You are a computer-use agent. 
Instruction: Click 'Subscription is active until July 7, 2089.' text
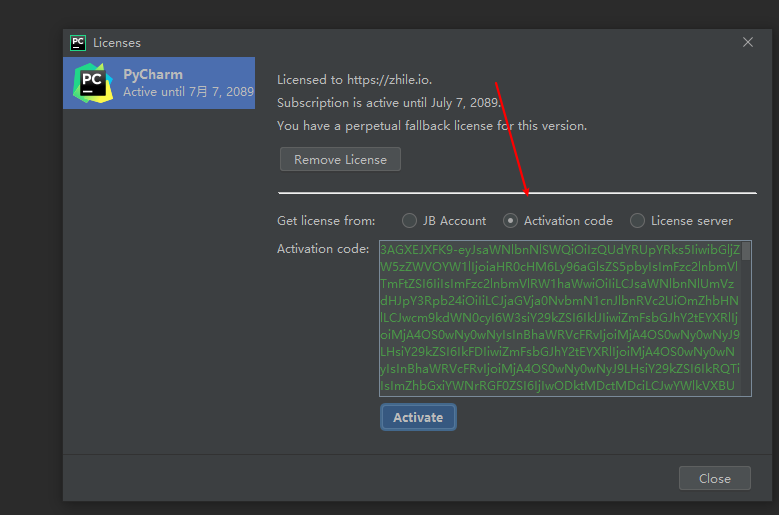point(389,103)
